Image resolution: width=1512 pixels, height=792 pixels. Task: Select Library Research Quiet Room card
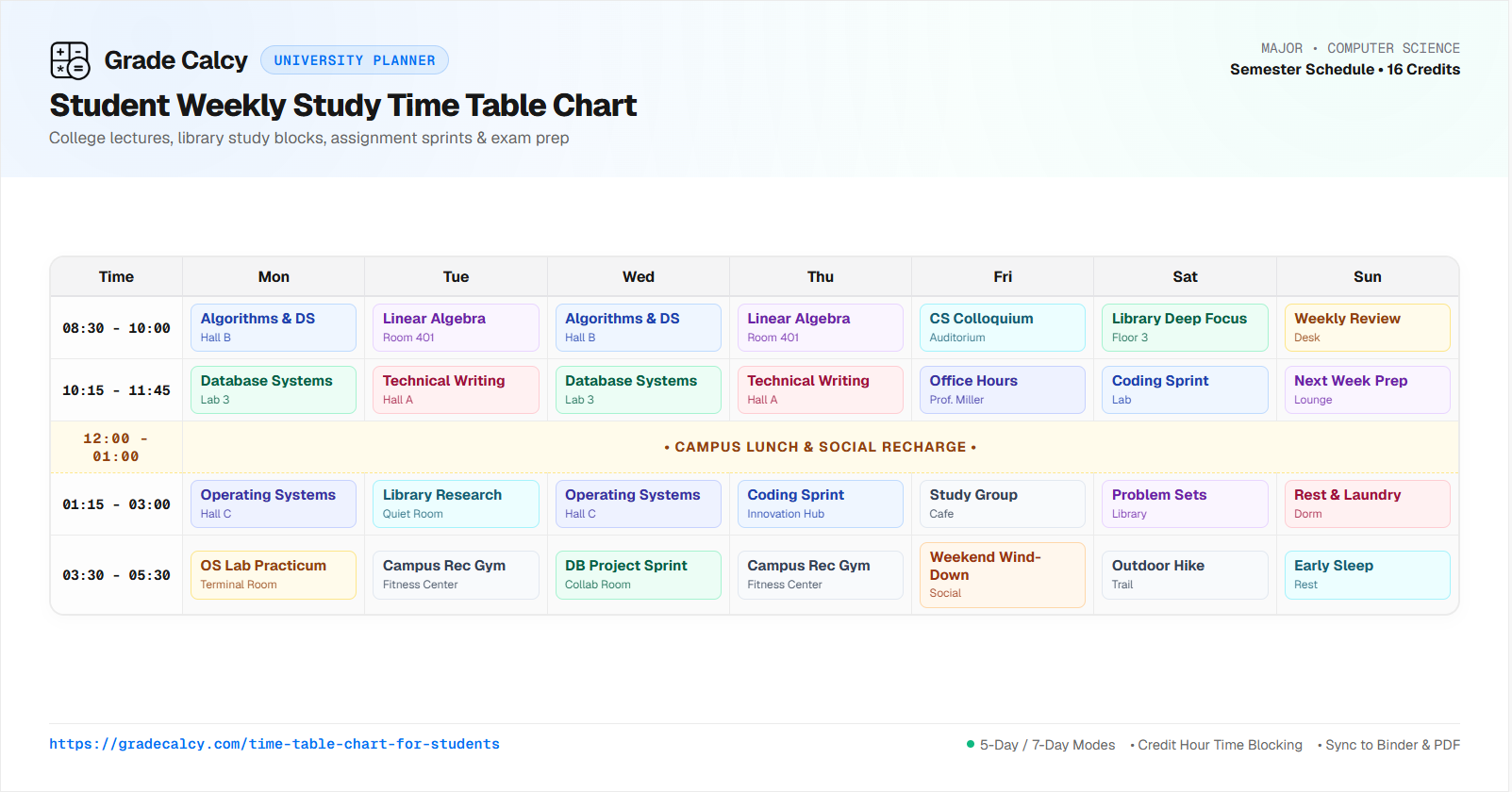click(456, 503)
